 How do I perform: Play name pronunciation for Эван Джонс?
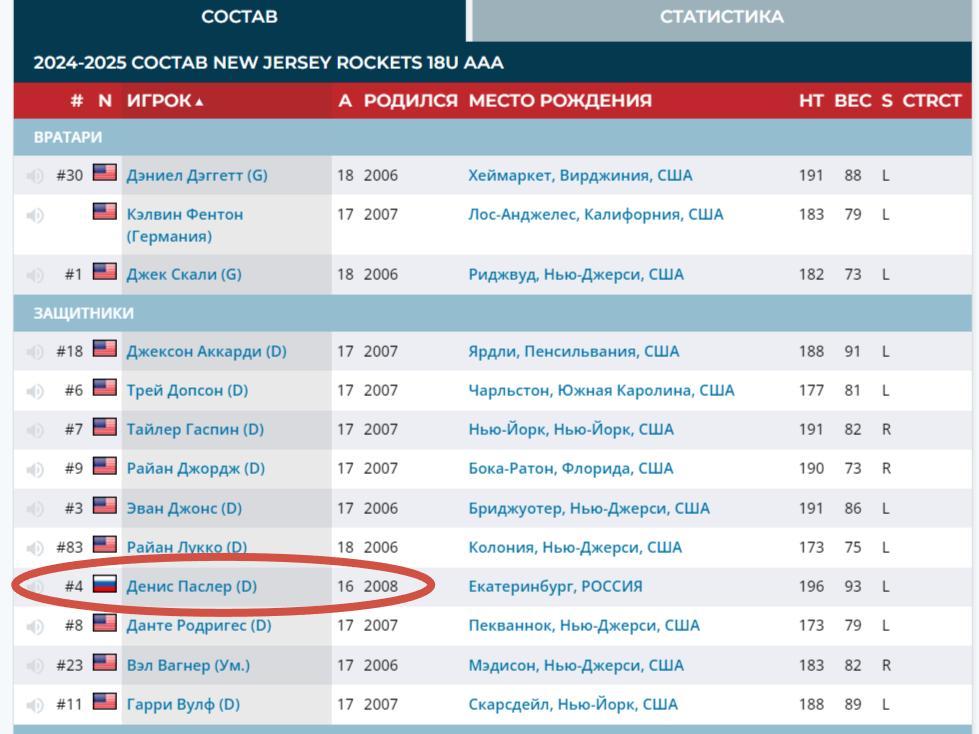[x=35, y=509]
